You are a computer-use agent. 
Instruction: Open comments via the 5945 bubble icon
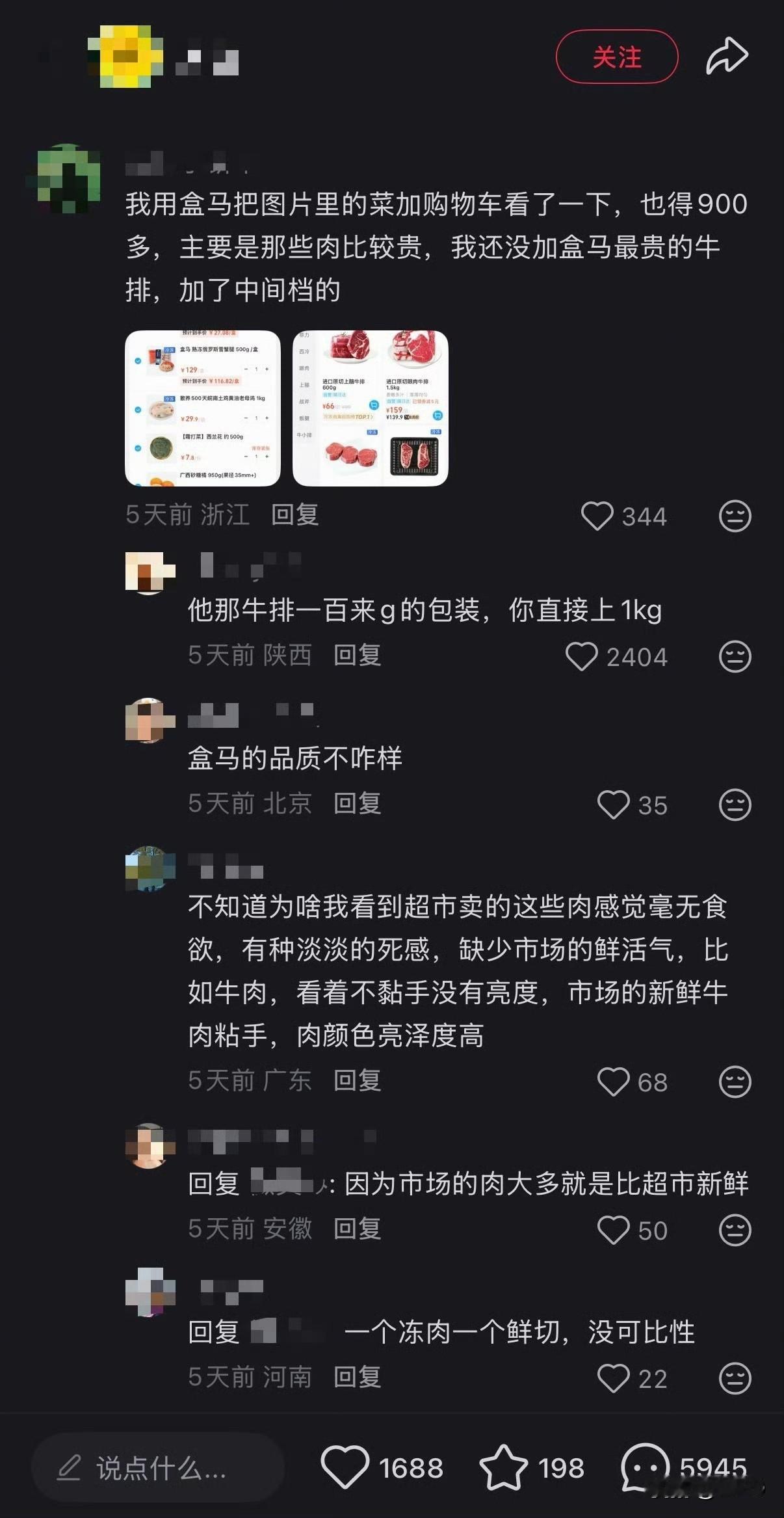(646, 1467)
